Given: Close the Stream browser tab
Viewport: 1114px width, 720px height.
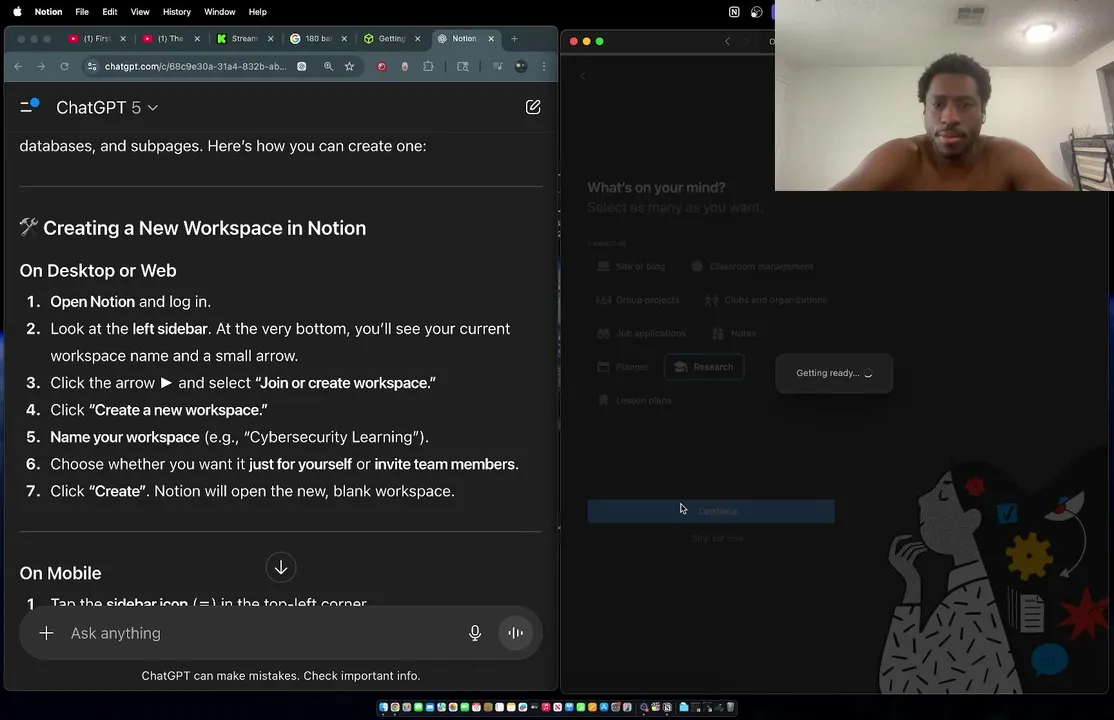Looking at the screenshot, I should pos(271,38).
